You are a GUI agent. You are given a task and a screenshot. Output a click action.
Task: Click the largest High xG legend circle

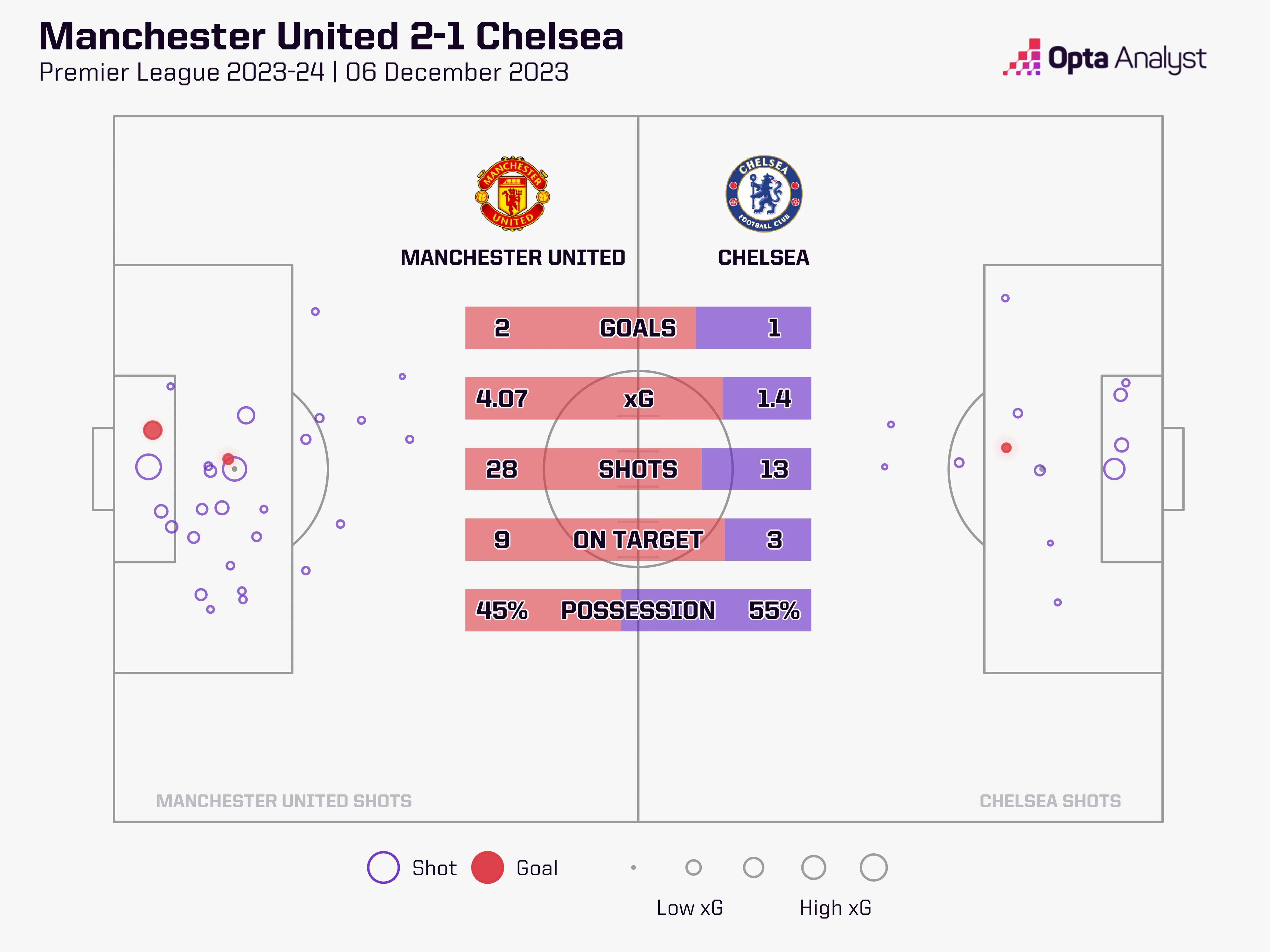click(873, 868)
